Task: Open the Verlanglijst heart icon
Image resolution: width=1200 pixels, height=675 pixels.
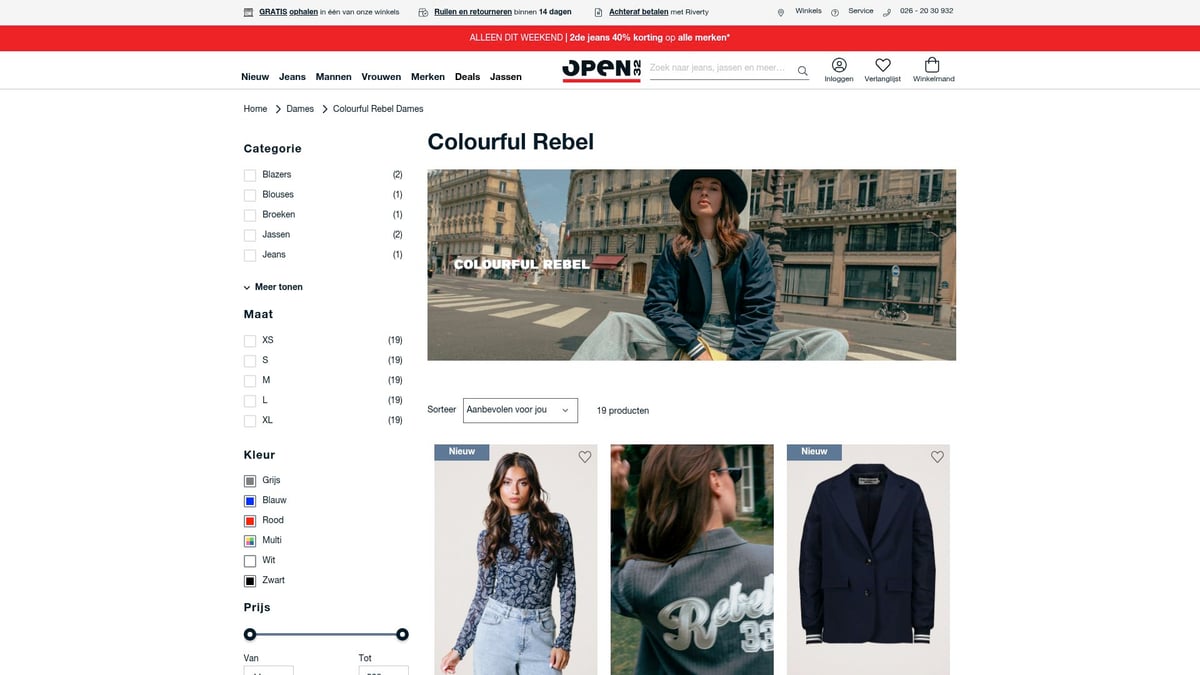Action: click(x=883, y=65)
